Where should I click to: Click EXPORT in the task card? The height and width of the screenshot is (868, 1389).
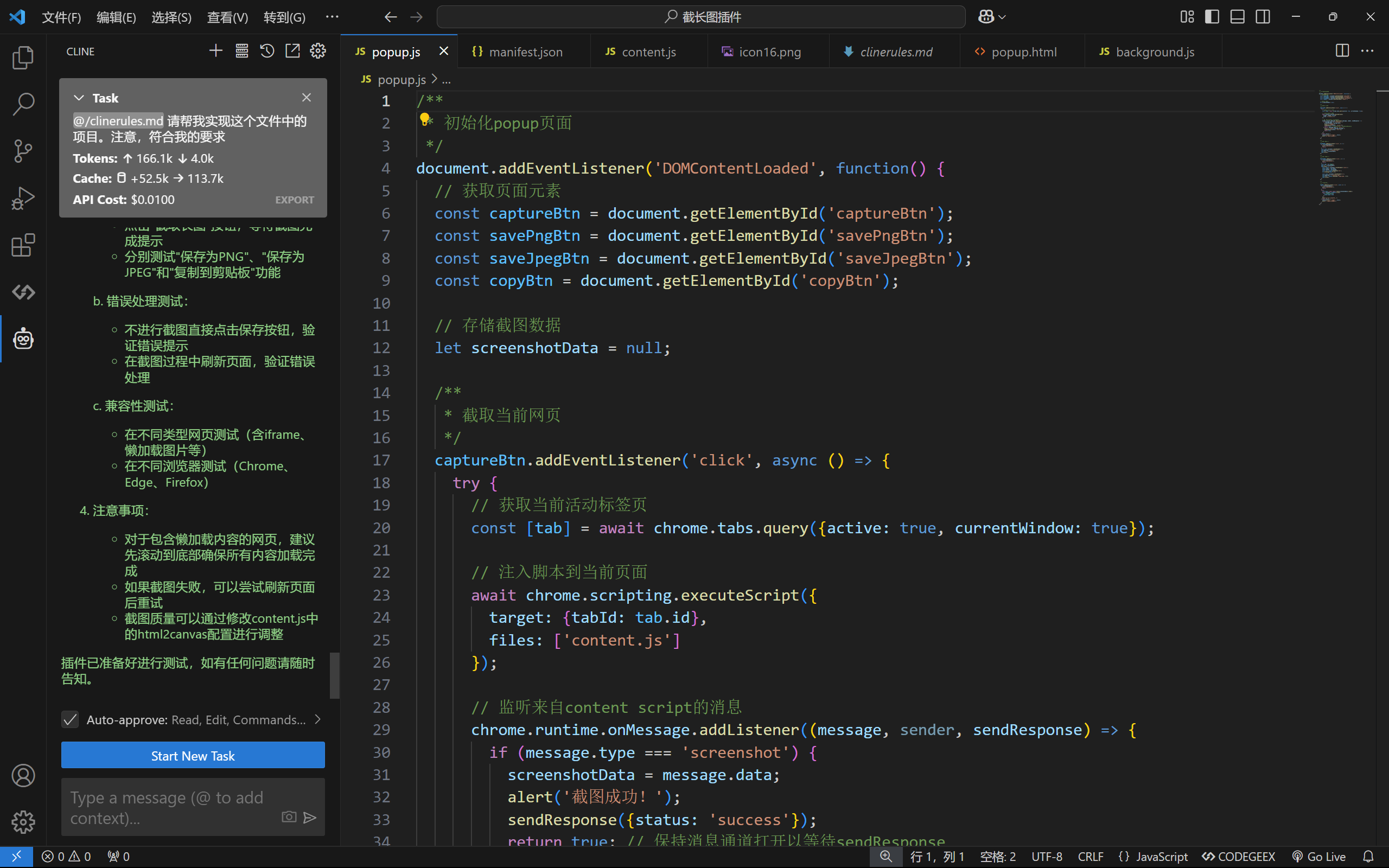click(295, 200)
